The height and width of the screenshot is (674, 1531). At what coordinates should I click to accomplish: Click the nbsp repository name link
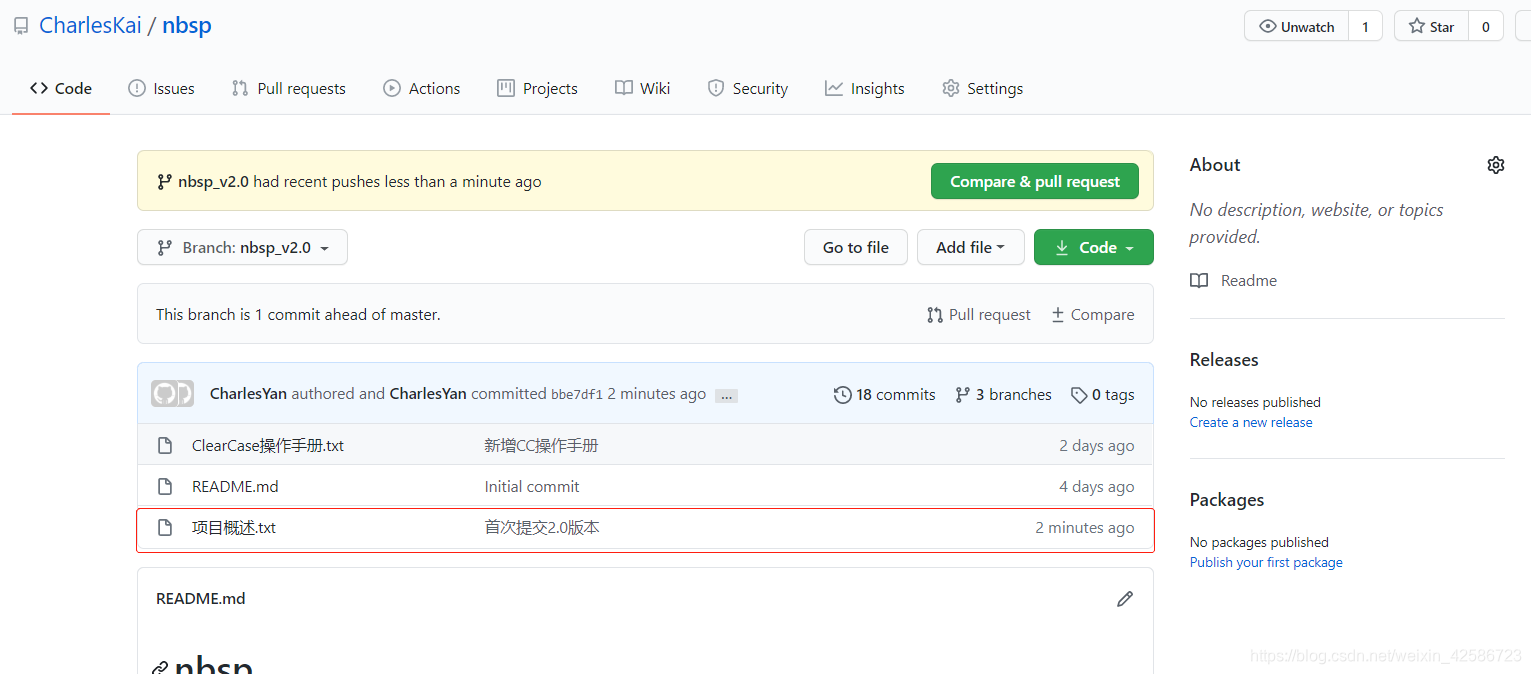pyautogui.click(x=187, y=25)
